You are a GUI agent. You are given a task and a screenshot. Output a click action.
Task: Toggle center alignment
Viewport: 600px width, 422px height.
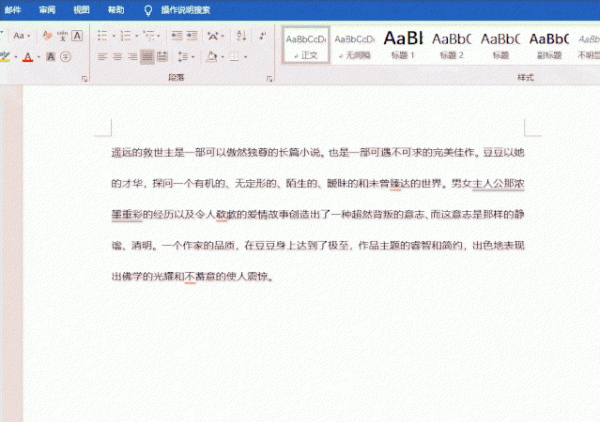(x=117, y=57)
